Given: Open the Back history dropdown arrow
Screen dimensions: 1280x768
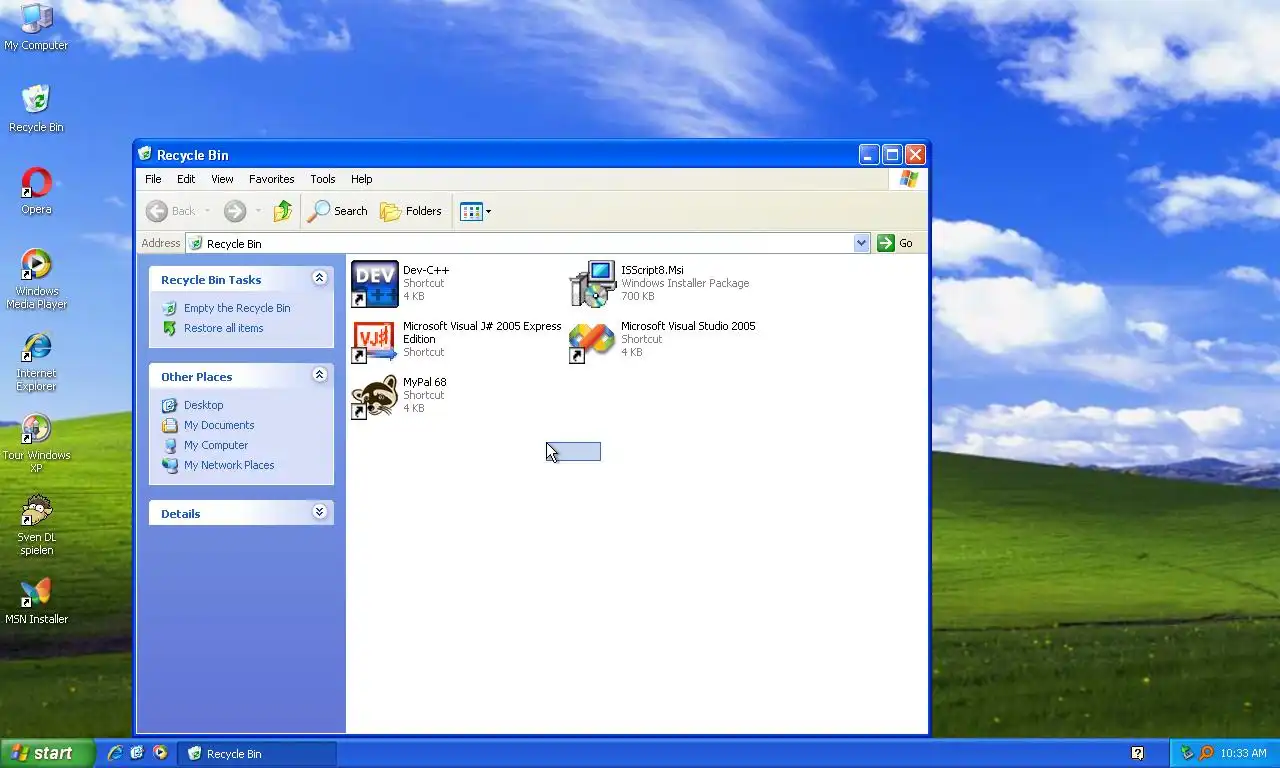Looking at the screenshot, I should point(208,211).
